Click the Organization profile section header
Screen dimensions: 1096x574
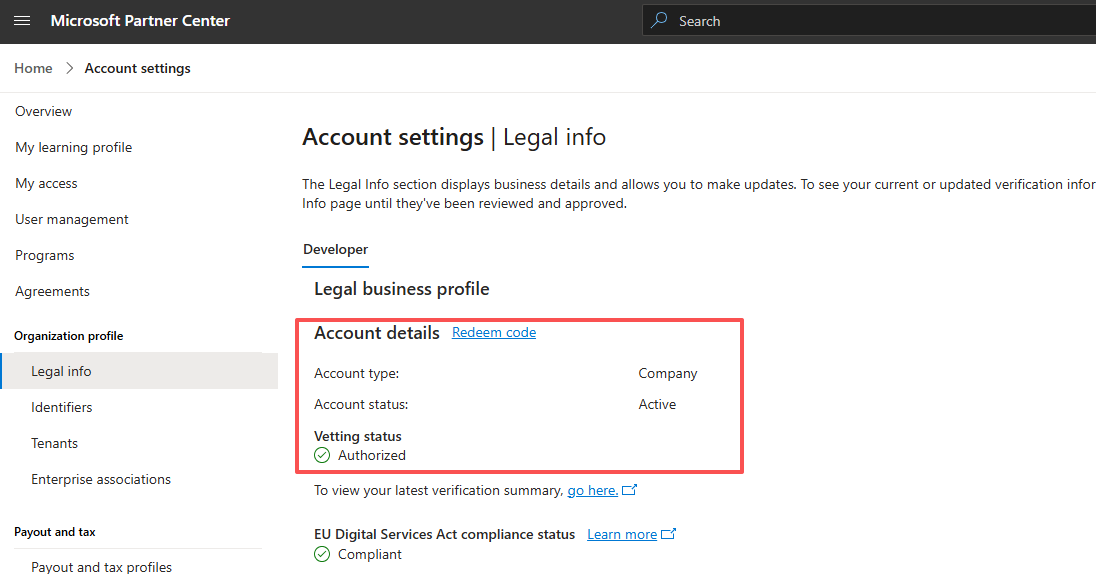click(68, 336)
